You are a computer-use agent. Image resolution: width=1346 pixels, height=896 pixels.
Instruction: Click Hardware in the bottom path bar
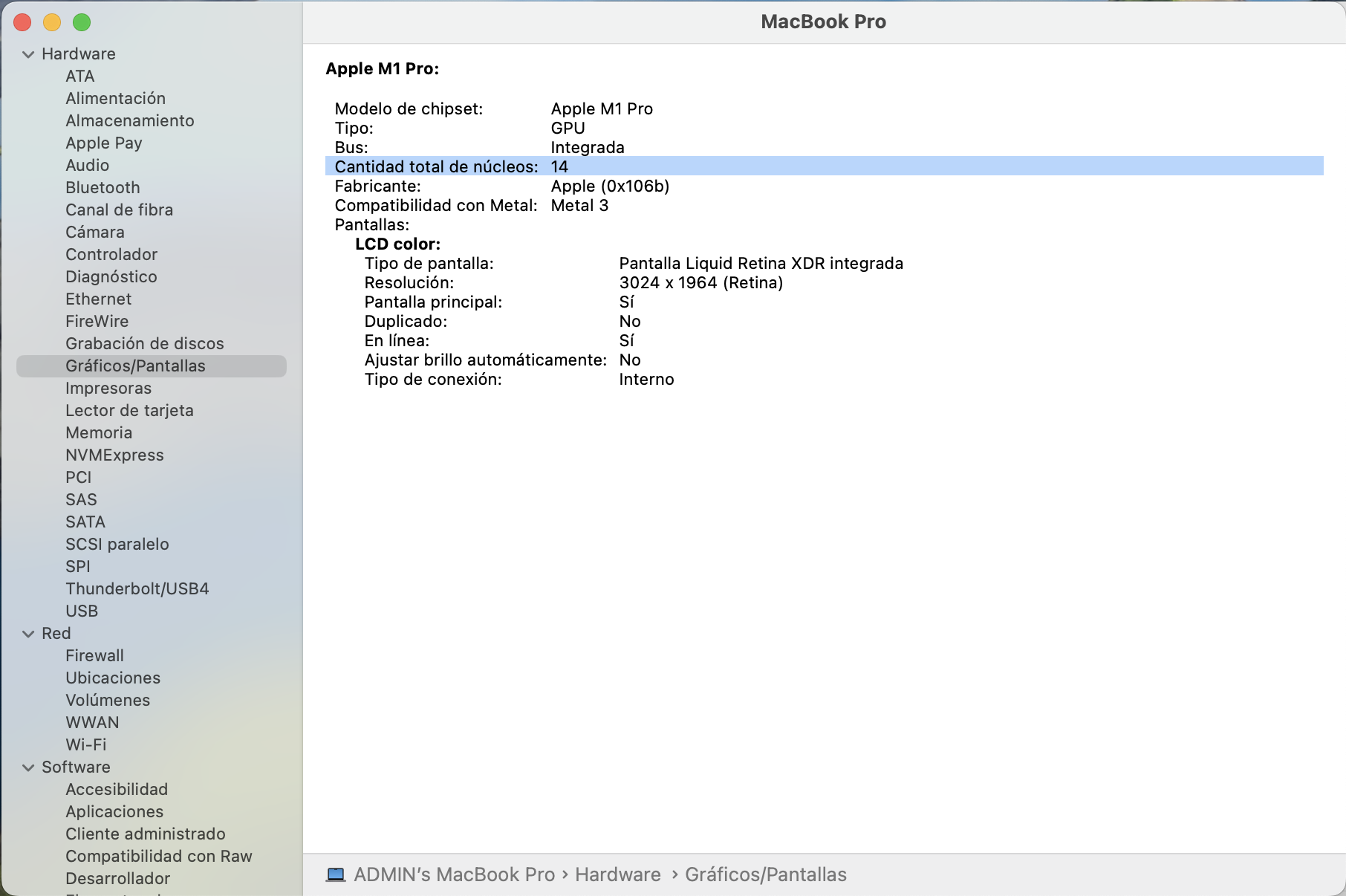(617, 874)
